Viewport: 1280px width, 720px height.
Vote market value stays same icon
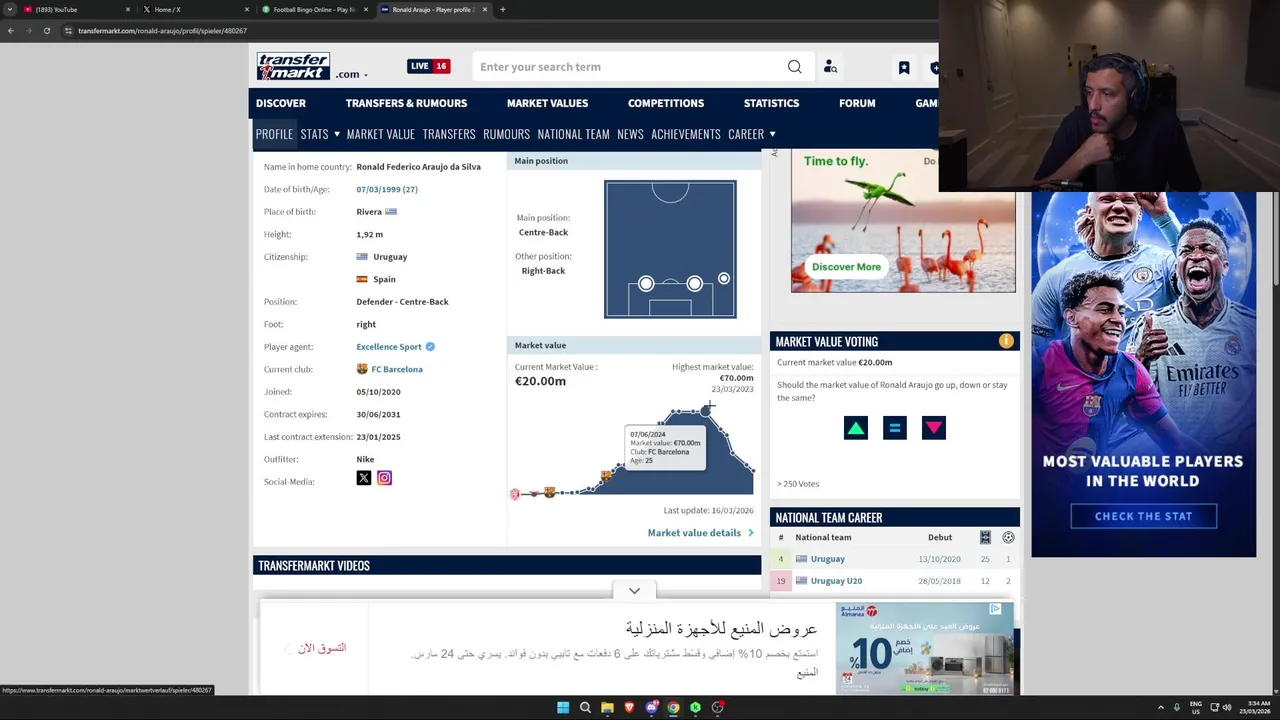coord(895,428)
